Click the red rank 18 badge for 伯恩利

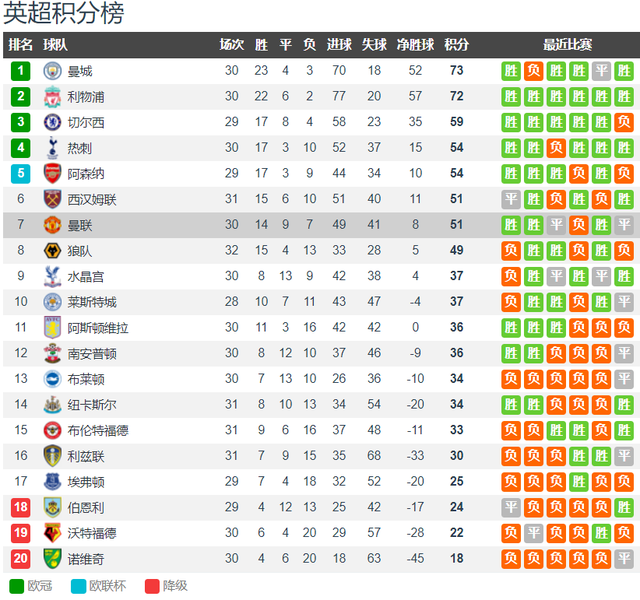tap(20, 507)
